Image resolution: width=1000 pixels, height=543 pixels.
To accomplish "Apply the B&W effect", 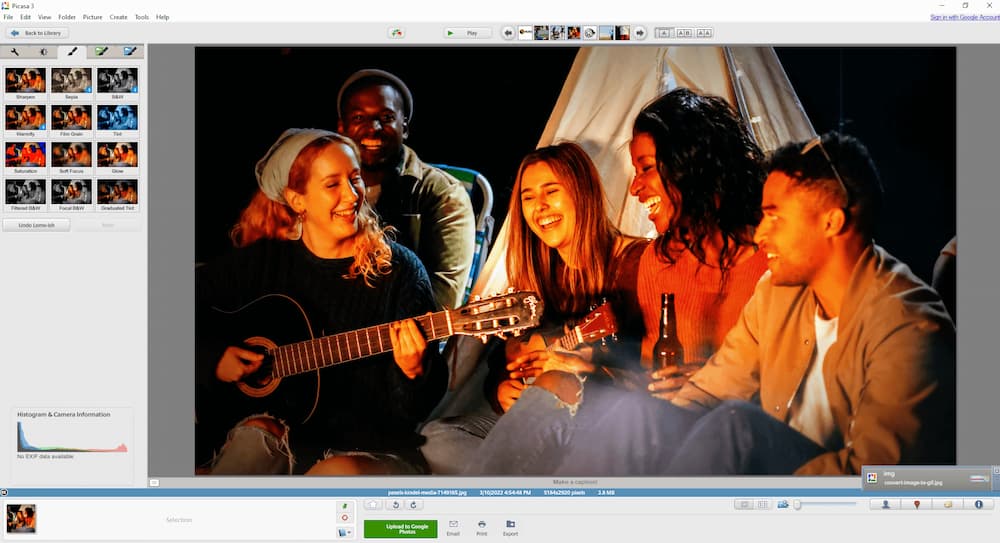I will coord(117,84).
